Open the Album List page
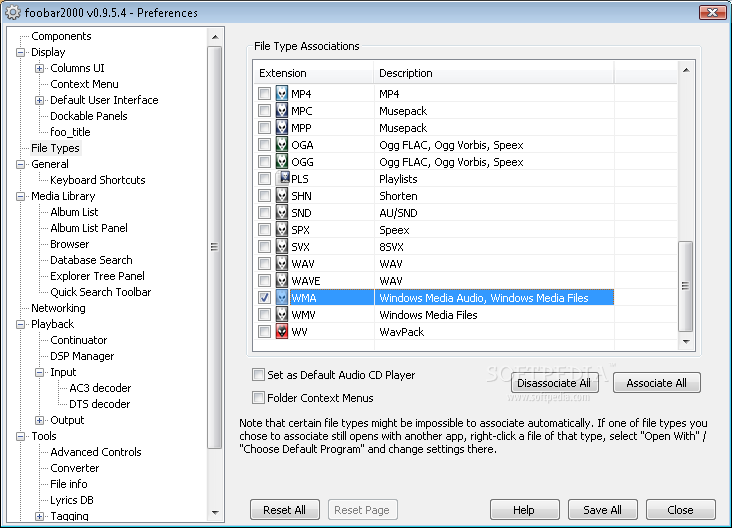This screenshot has height=528, width=732. tap(74, 212)
